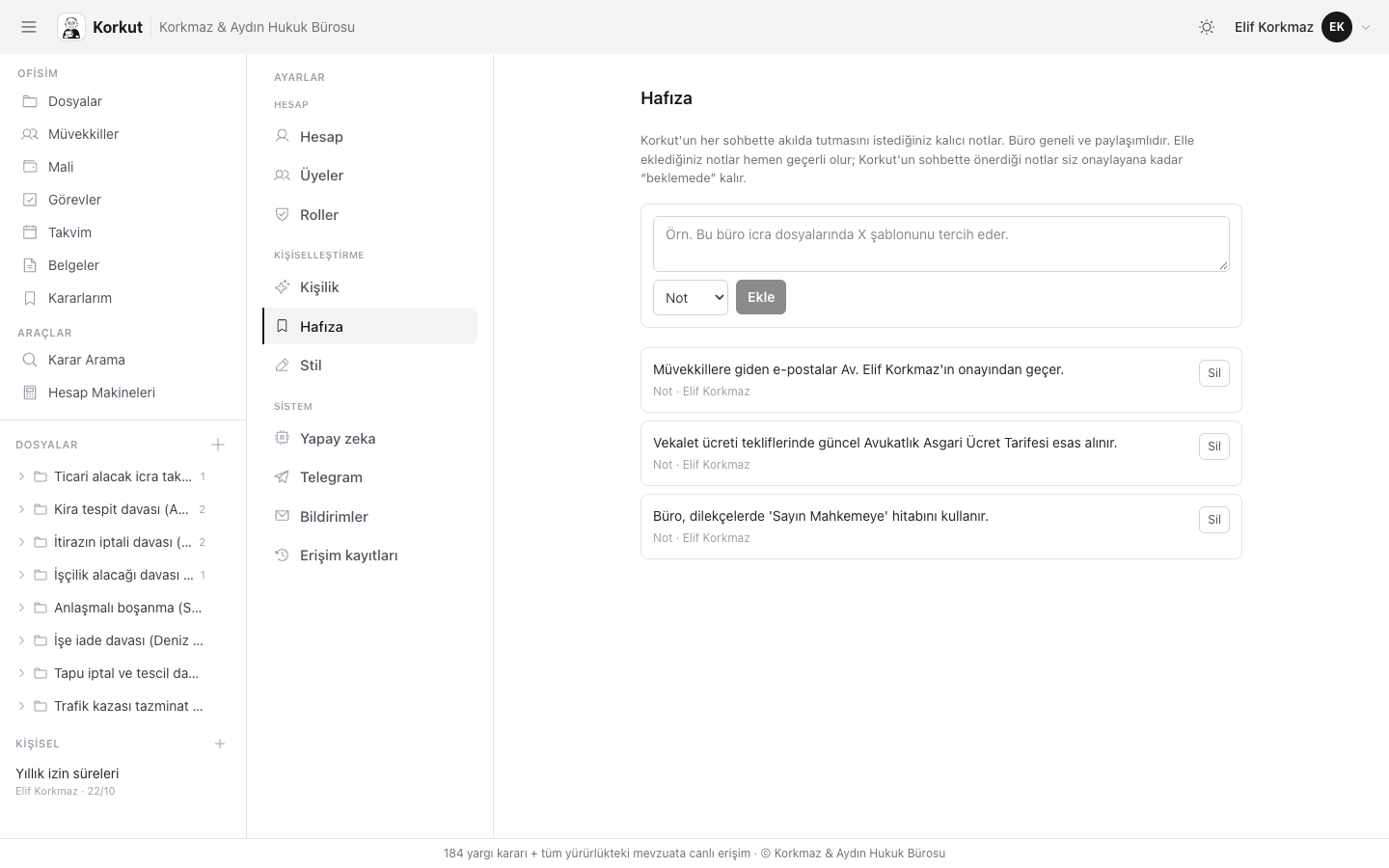Screen dimensions: 1389x868
Task: Open the Not type dropdown
Action: (691, 297)
